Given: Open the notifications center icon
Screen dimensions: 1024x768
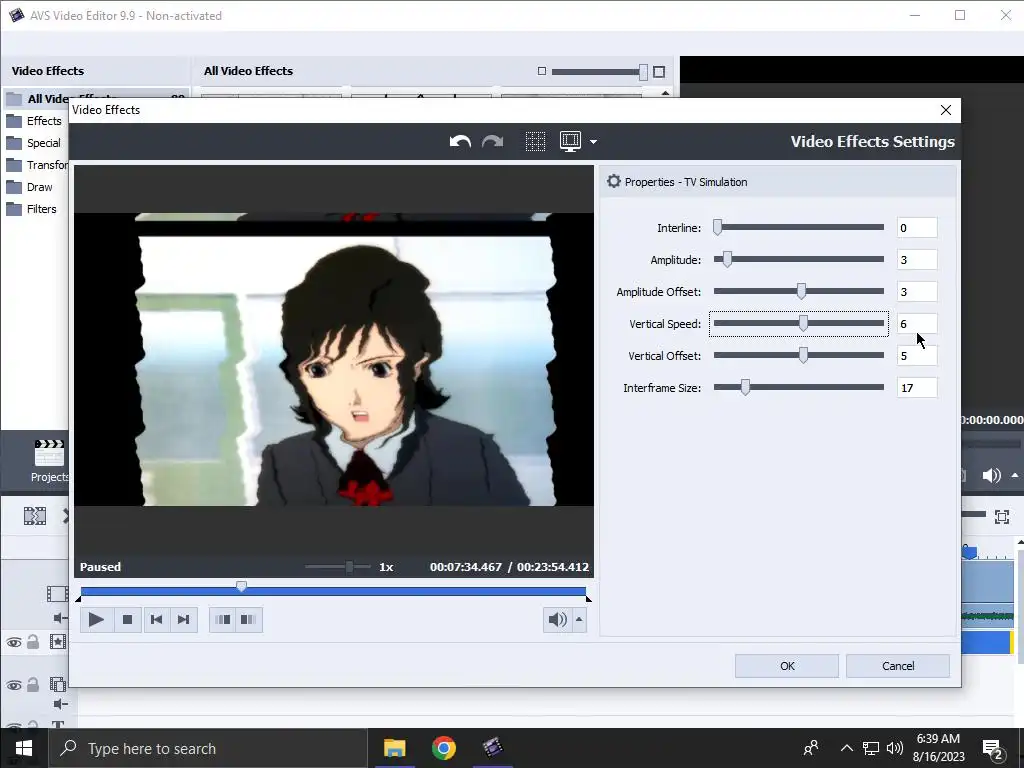Looking at the screenshot, I should tap(993, 749).
